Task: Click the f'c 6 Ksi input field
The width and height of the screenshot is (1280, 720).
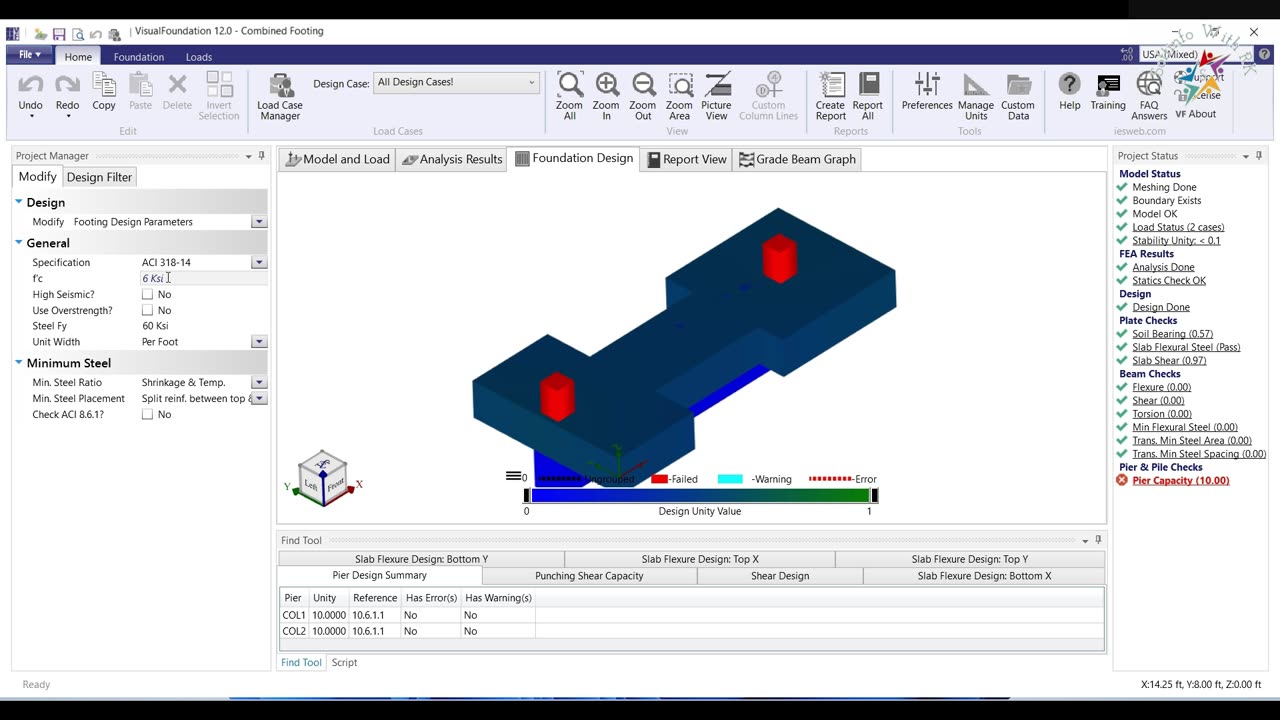Action: tap(204, 278)
